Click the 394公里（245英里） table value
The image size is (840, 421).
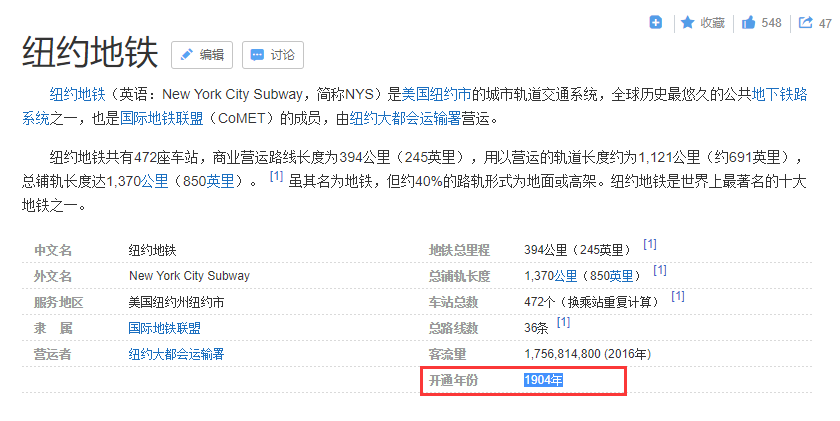[580, 250]
